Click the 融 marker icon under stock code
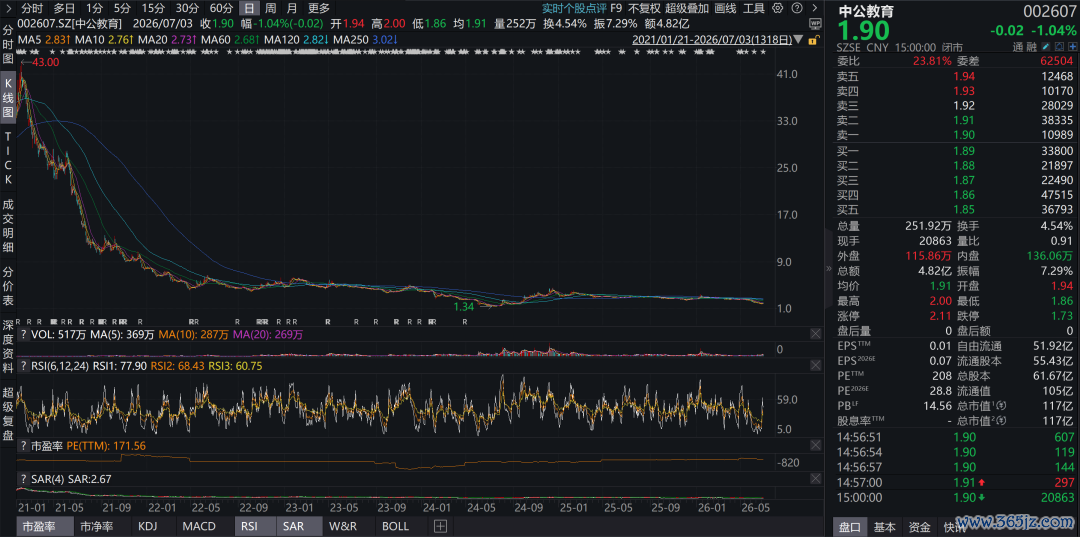Screen dimensions: 1080x537 pos(1031,48)
